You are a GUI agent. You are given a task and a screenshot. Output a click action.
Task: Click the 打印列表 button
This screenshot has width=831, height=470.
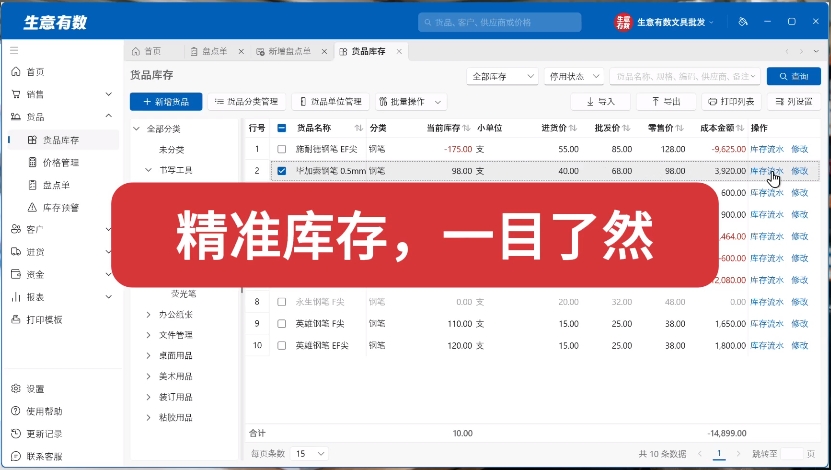[x=731, y=102]
